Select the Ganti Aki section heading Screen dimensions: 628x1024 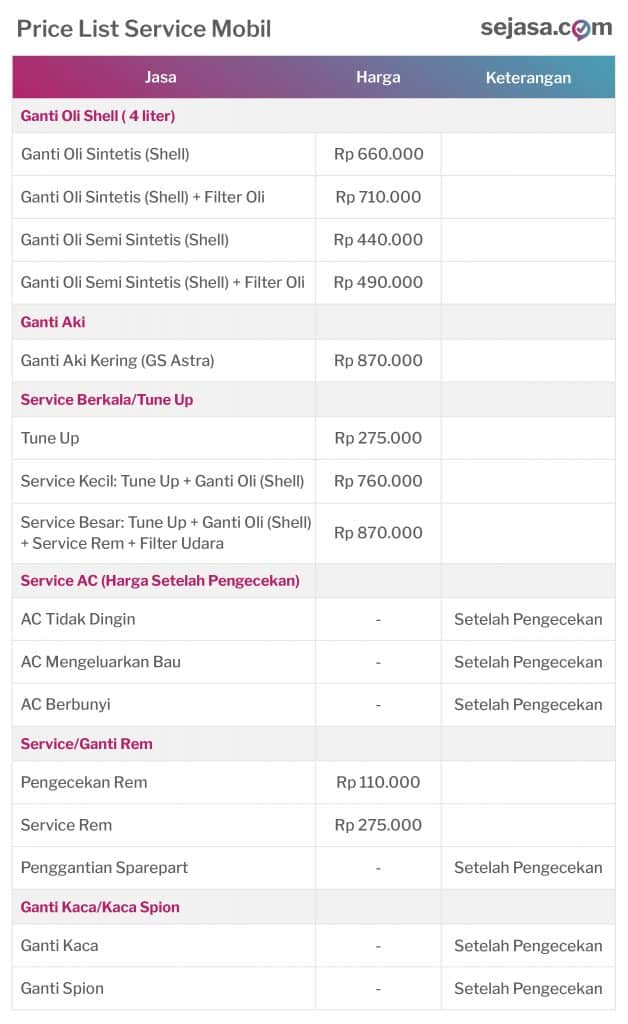point(53,322)
